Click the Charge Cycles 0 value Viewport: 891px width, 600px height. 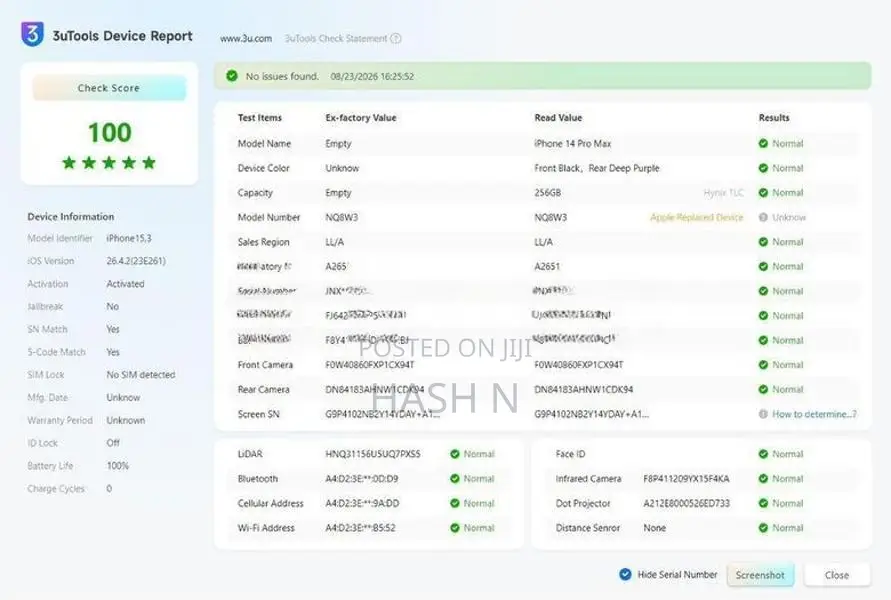coord(109,489)
